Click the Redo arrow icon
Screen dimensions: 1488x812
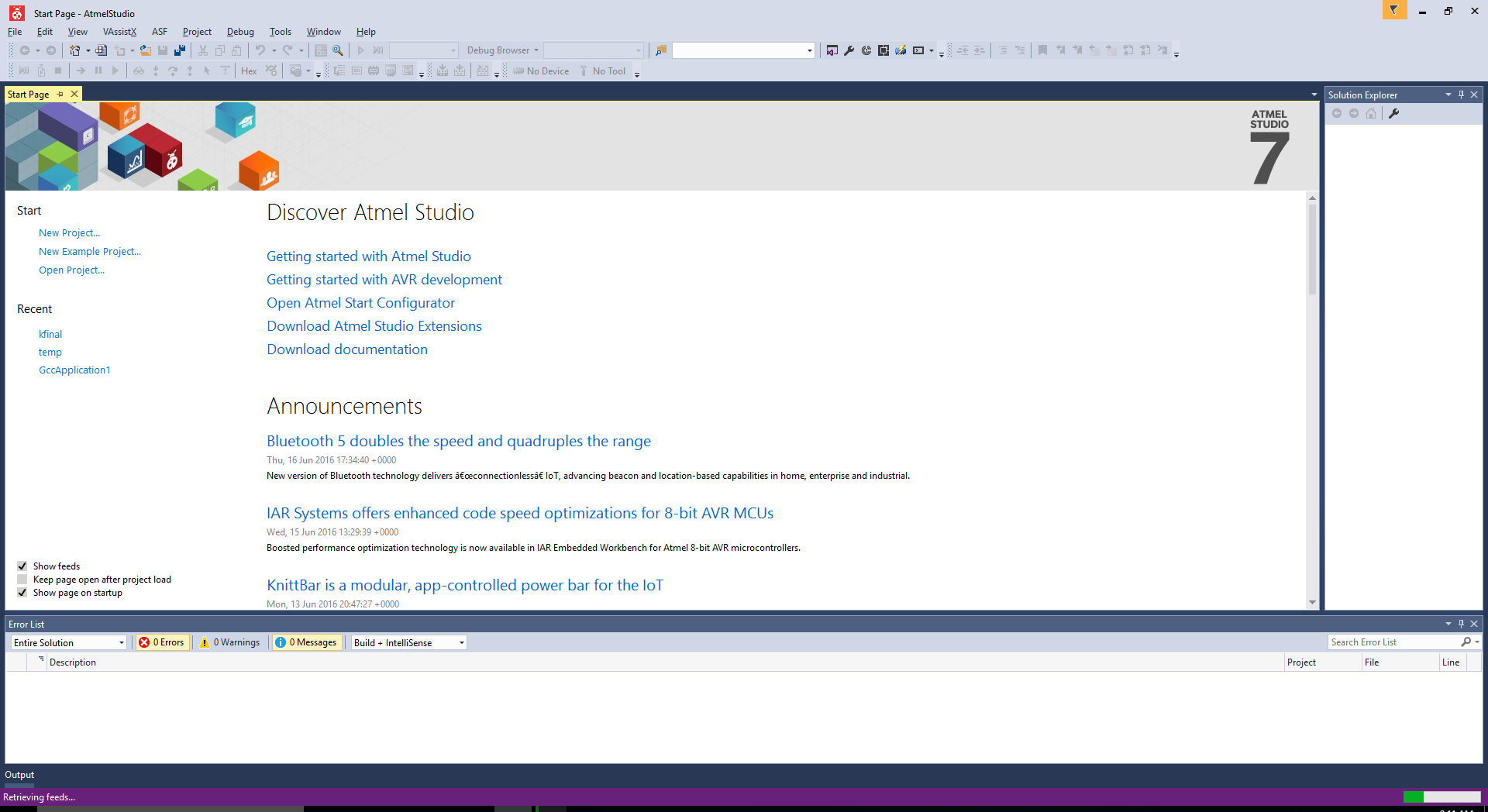[288, 50]
